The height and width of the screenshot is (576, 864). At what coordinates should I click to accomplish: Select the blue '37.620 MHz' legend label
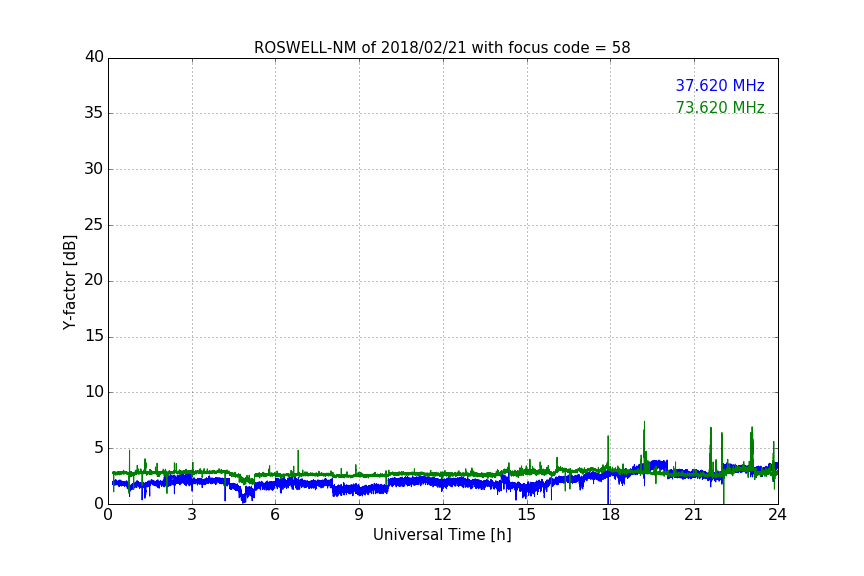720,85
